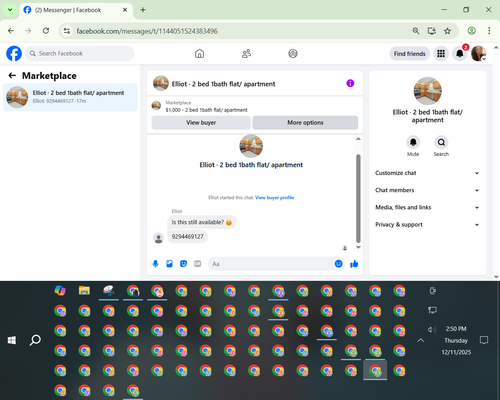Open Copilot from the taskbar
Viewport: 500px width, 400px height.
point(60,291)
